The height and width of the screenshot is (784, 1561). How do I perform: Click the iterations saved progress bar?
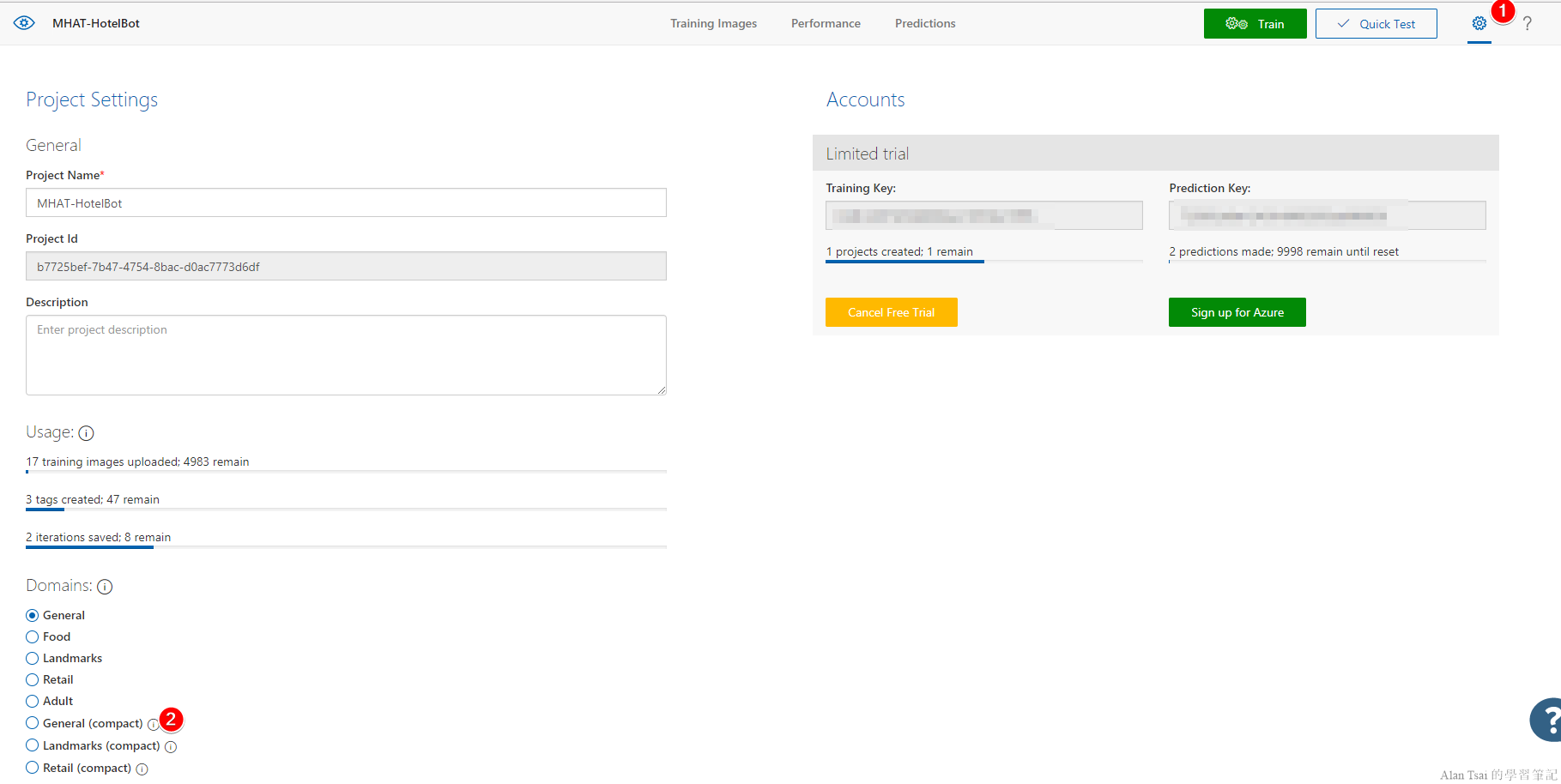pos(346,547)
